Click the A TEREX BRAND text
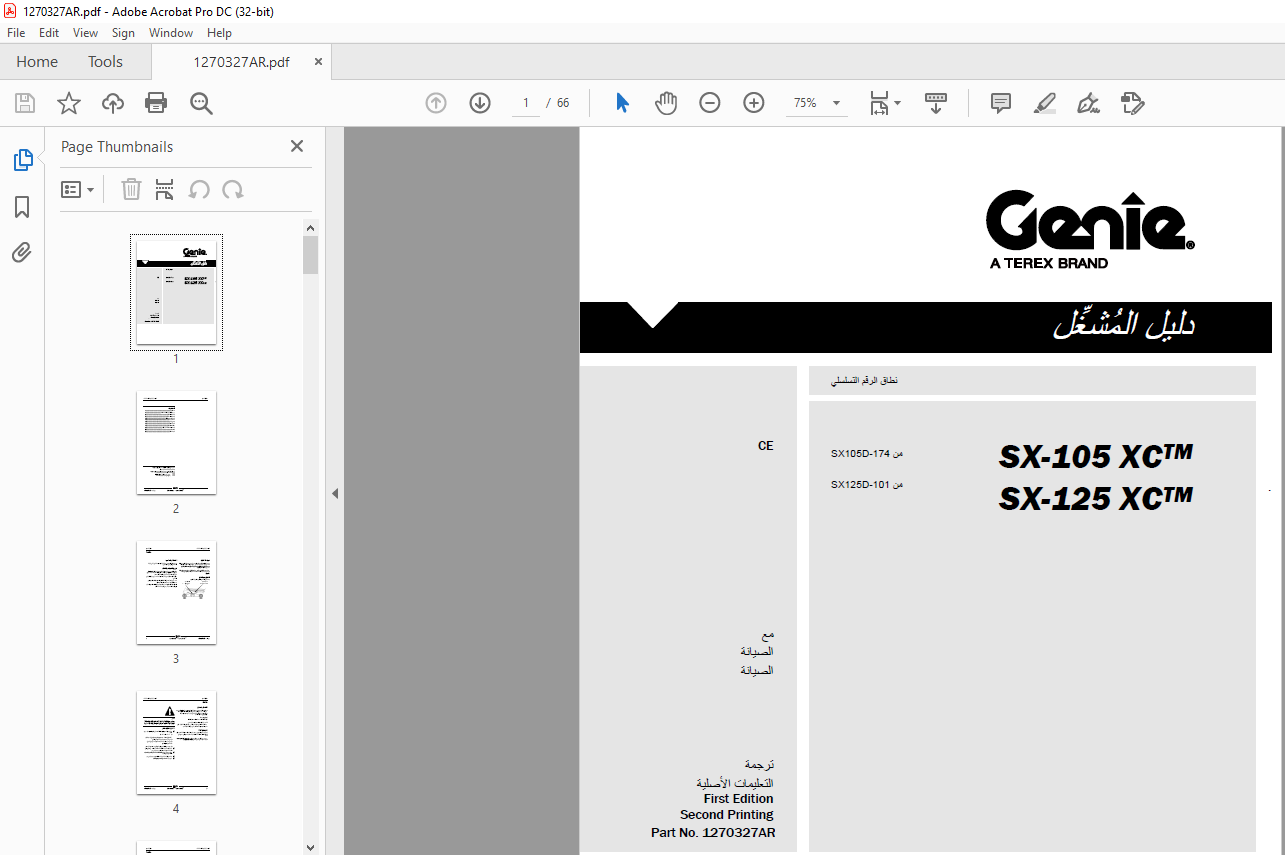Image resolution: width=1285 pixels, height=855 pixels. 1049,263
